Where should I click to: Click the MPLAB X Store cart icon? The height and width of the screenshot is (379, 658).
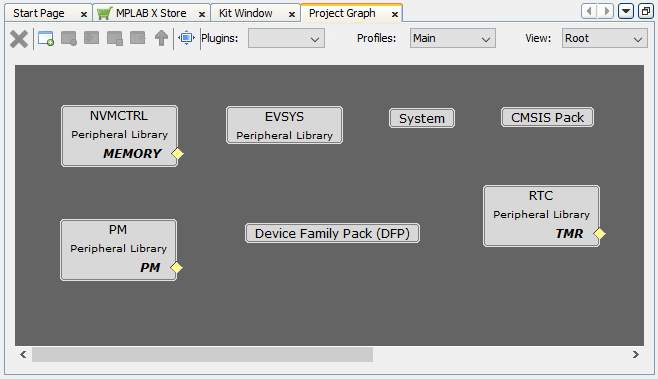pos(104,13)
